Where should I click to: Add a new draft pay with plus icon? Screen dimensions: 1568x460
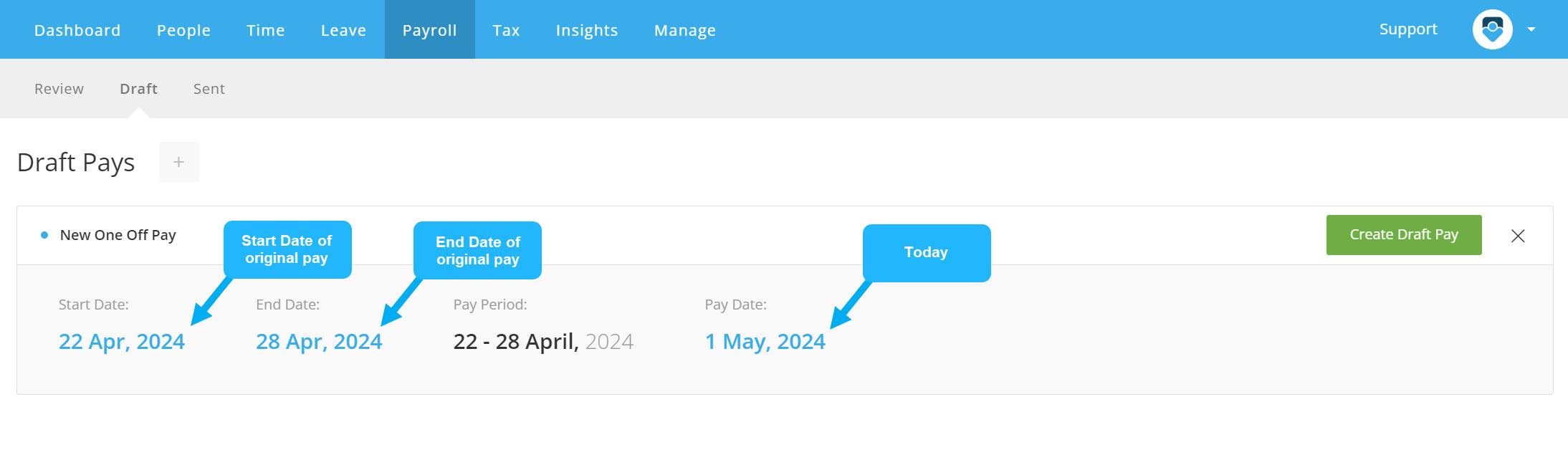tap(179, 162)
